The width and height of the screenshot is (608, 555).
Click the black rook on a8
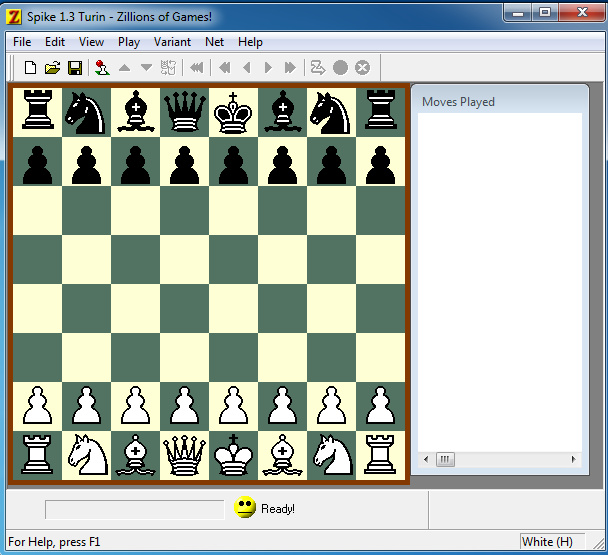[x=37, y=112]
